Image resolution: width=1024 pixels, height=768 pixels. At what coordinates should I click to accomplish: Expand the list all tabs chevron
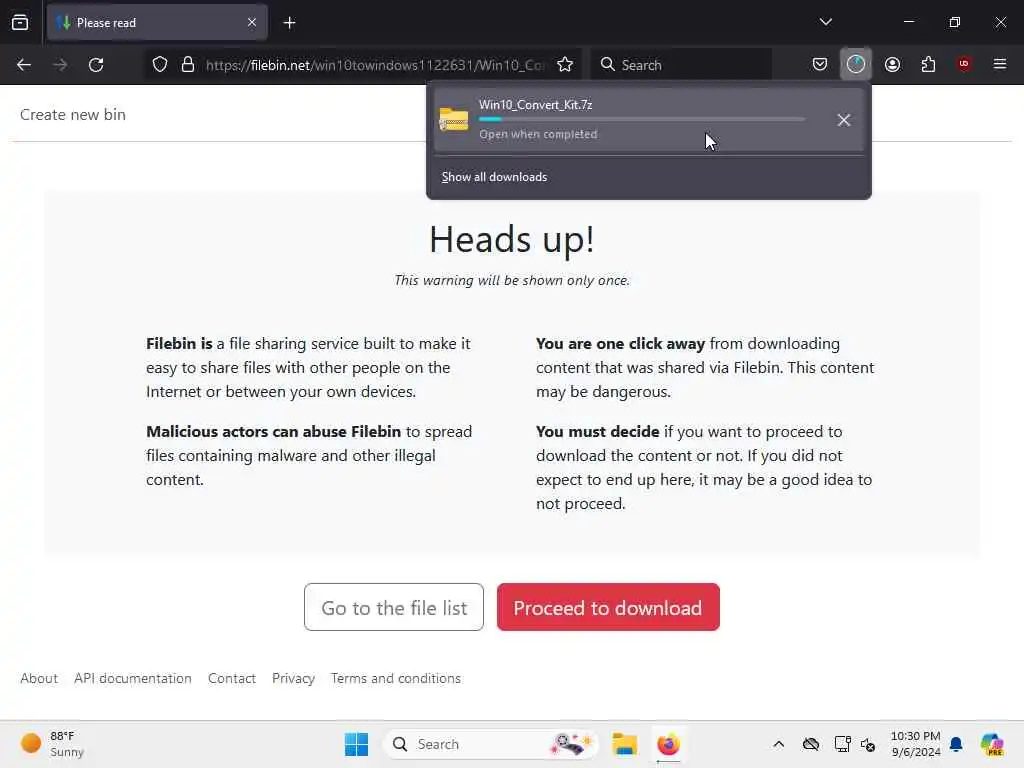tap(825, 22)
